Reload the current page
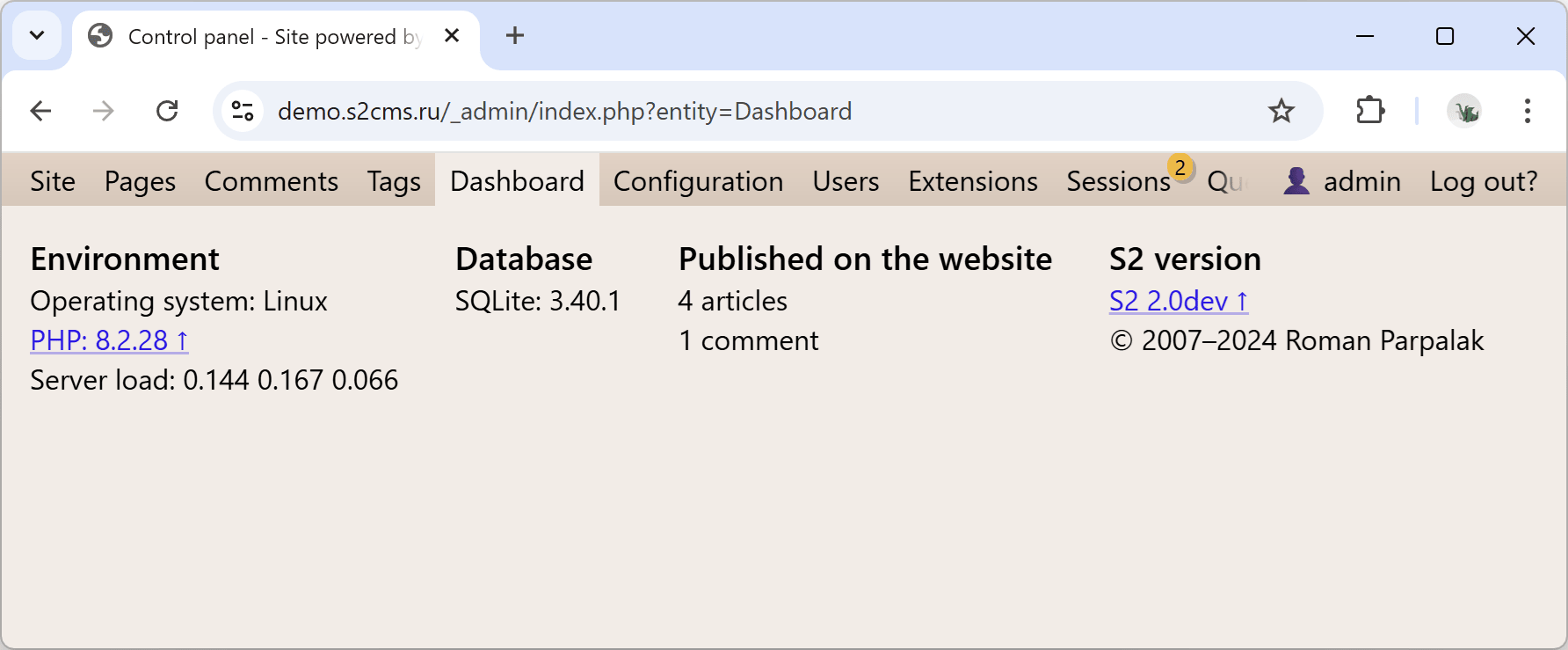The width and height of the screenshot is (1568, 650). (x=167, y=111)
